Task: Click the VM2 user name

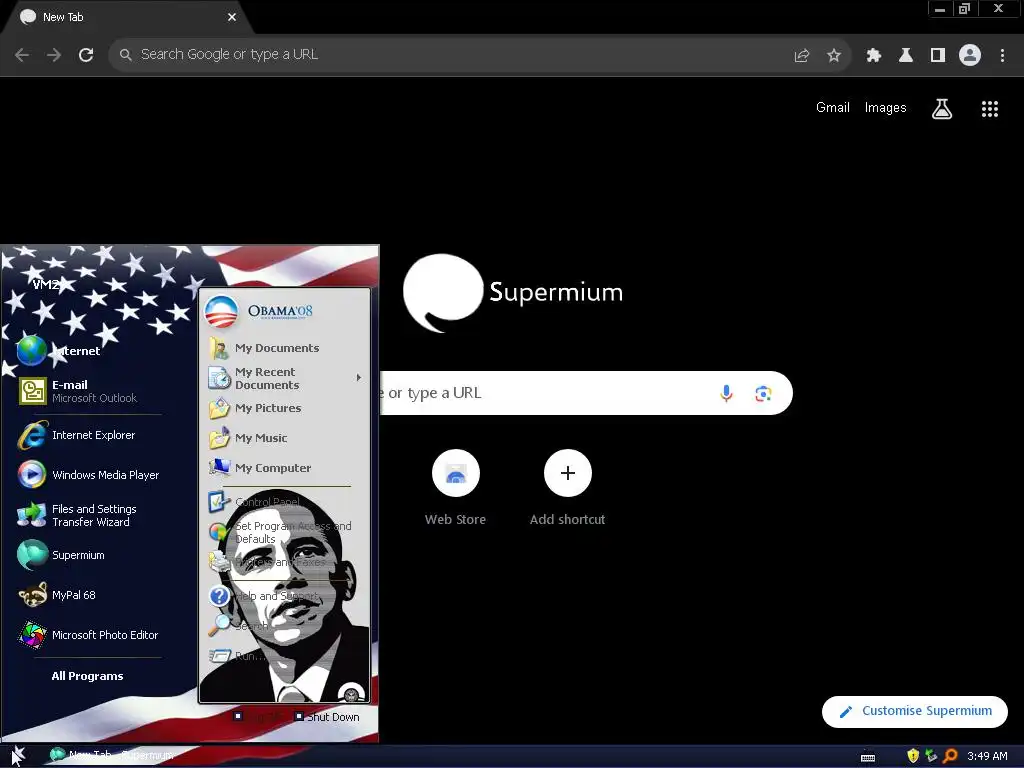Action: click(46, 285)
